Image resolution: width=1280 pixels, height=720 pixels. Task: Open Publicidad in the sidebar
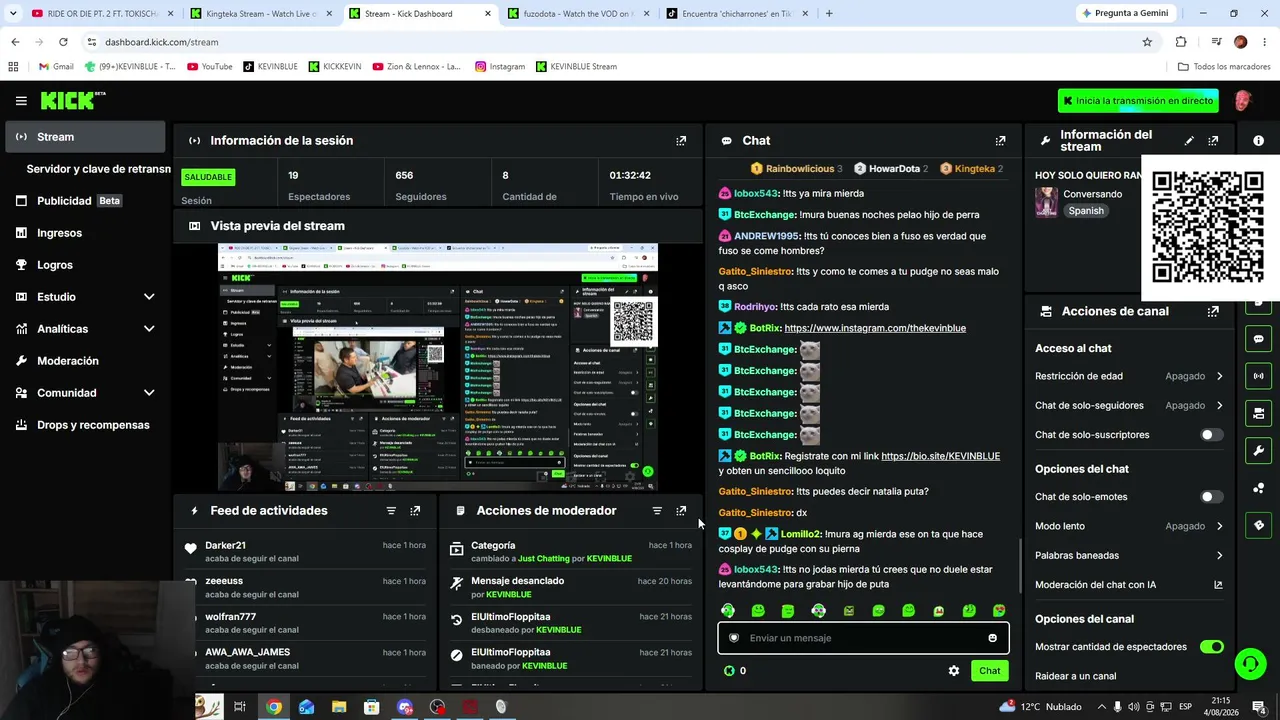point(85,201)
